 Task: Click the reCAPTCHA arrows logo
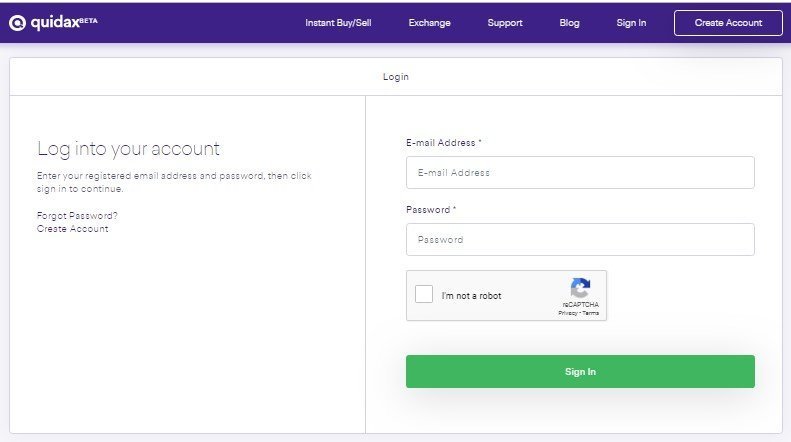[580, 288]
